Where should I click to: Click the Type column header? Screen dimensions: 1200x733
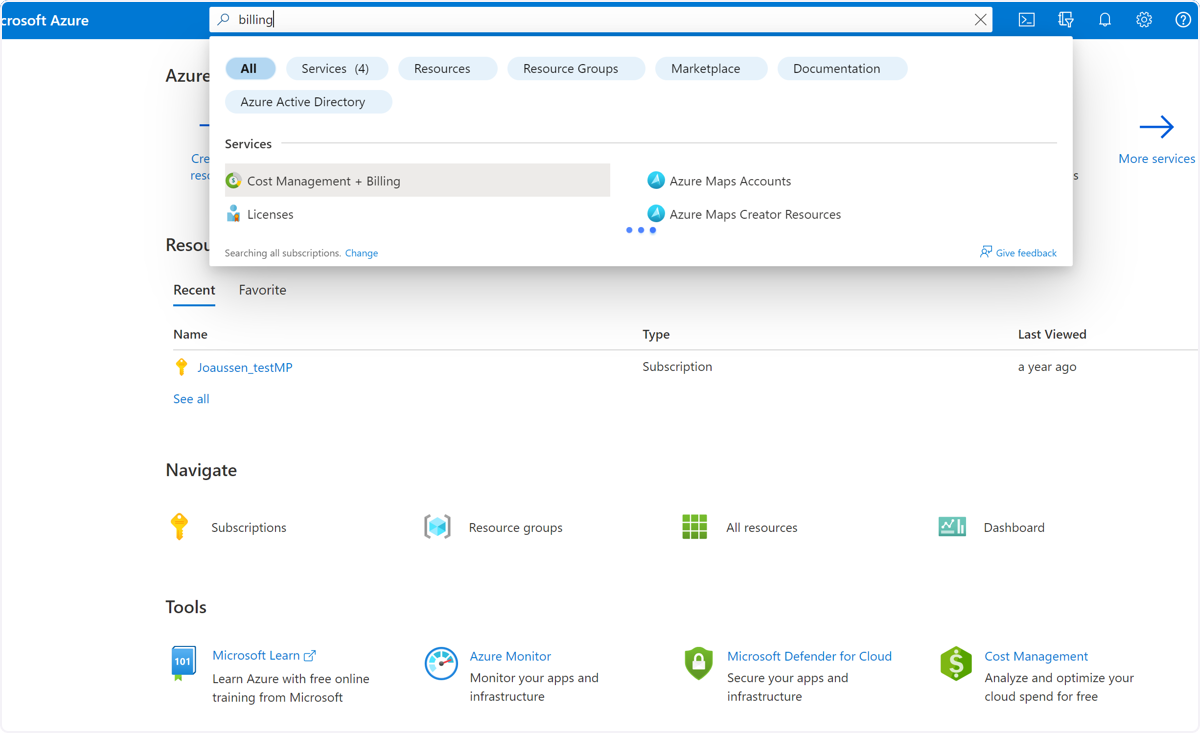click(x=656, y=334)
